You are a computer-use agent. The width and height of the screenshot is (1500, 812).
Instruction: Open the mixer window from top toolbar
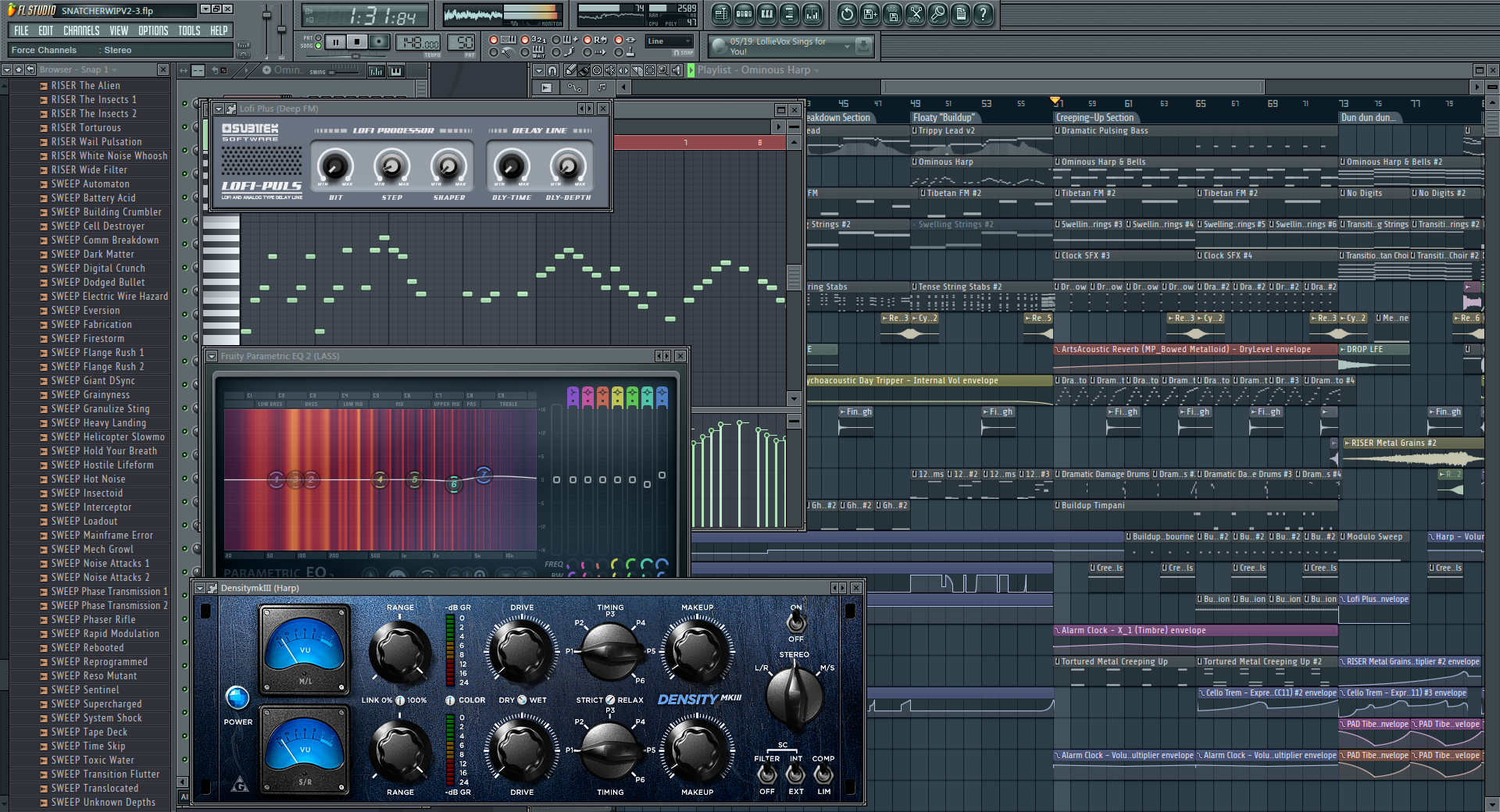coord(812,14)
